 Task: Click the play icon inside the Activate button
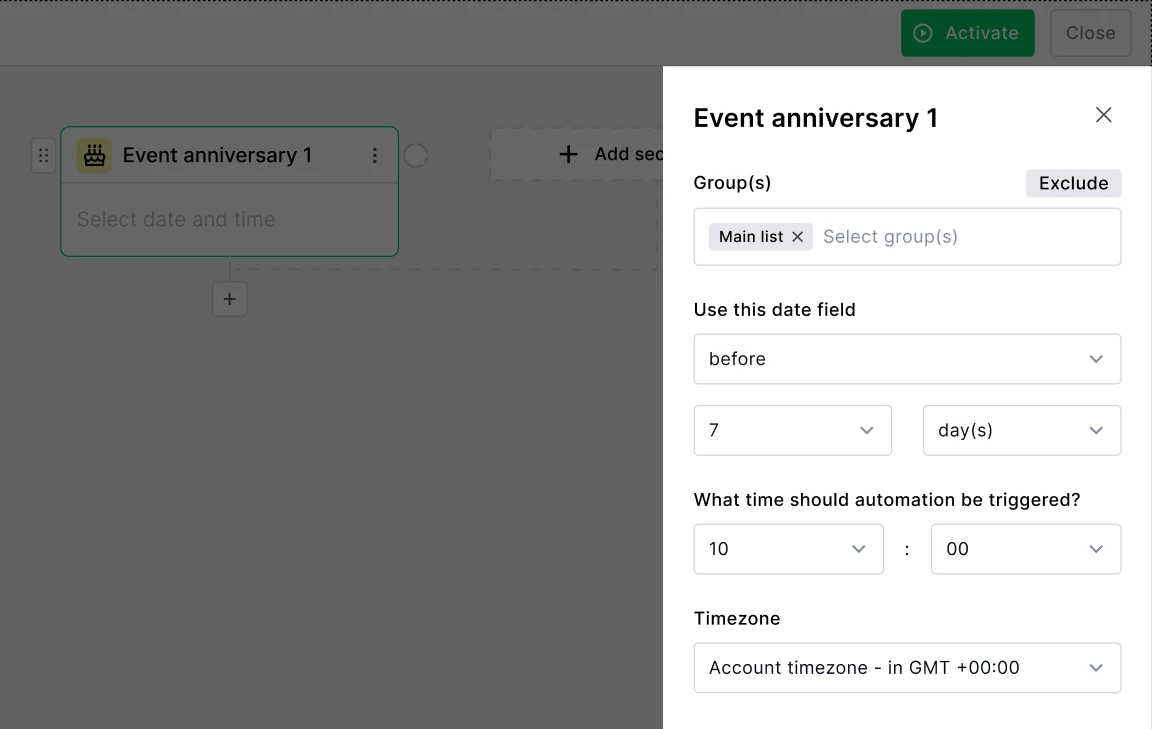(921, 33)
